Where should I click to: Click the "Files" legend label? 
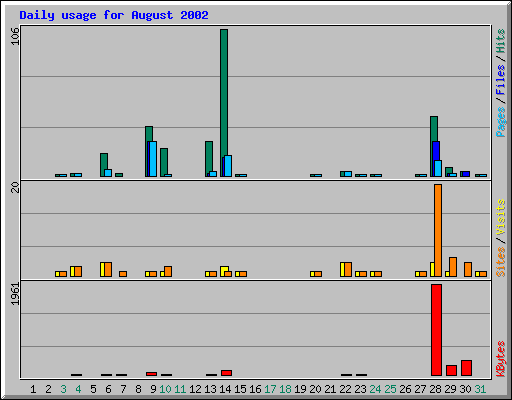coord(501,79)
